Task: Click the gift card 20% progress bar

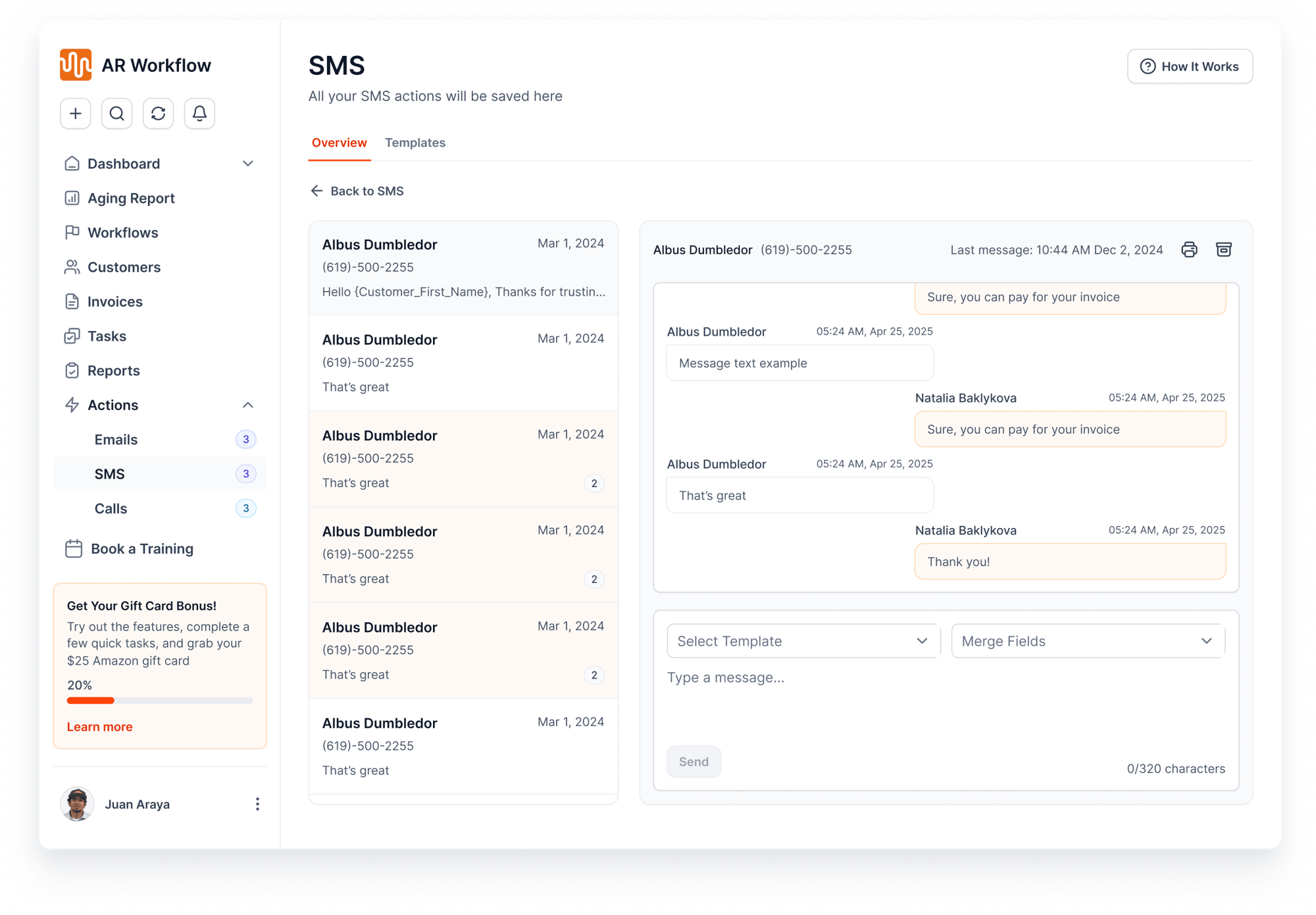Action: (x=160, y=700)
